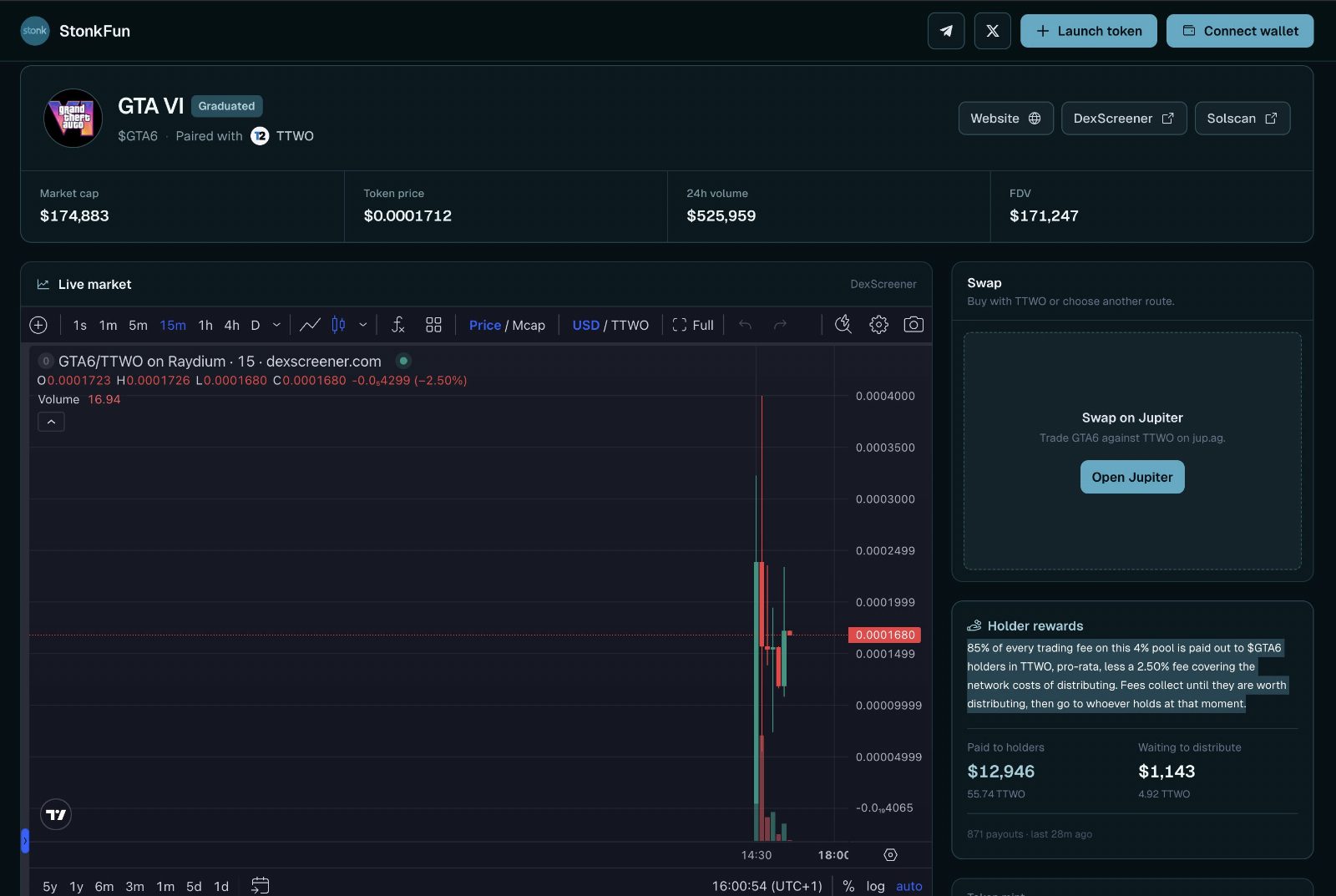Toggle log scale on the chart

click(x=875, y=886)
